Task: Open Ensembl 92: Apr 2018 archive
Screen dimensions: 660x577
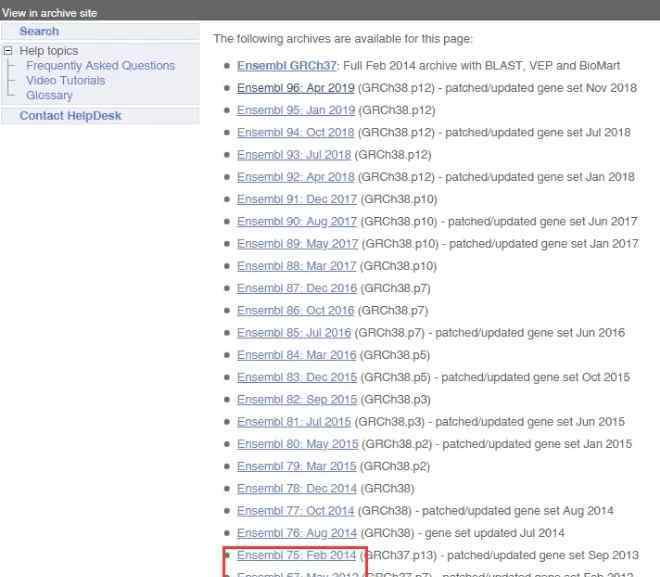Action: coord(295,177)
